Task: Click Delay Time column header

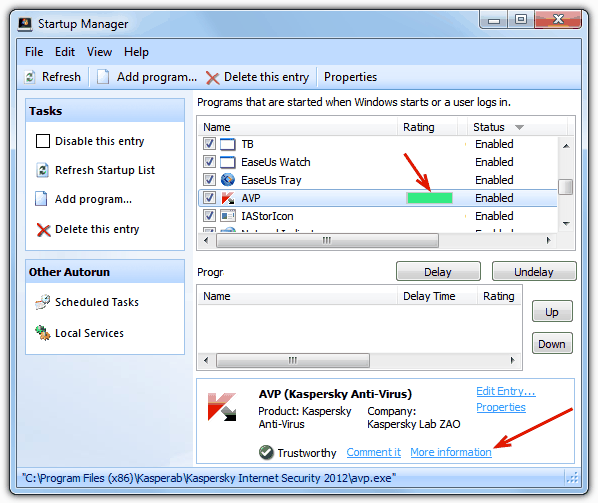Action: (x=437, y=296)
